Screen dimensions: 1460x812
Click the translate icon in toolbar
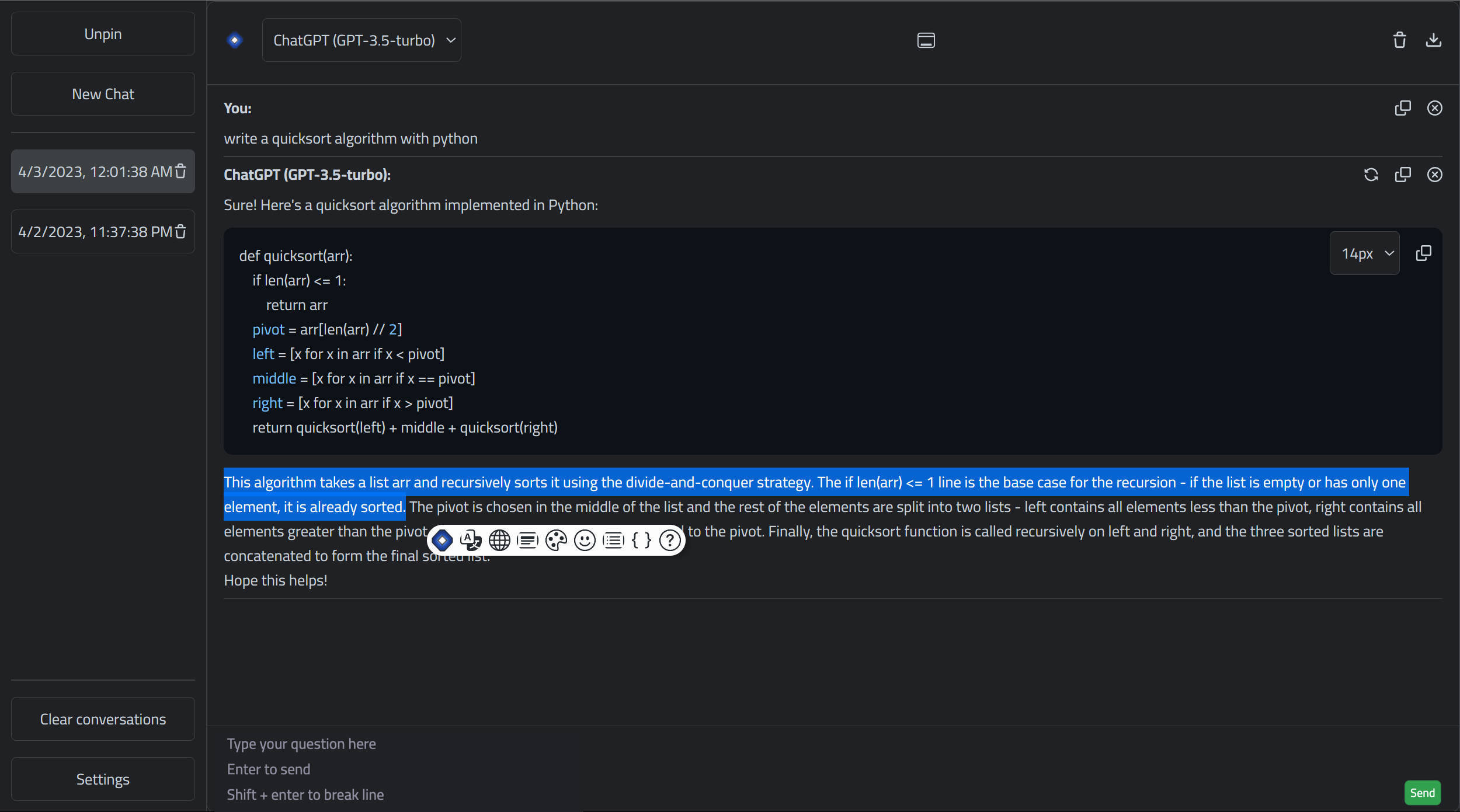tap(470, 539)
